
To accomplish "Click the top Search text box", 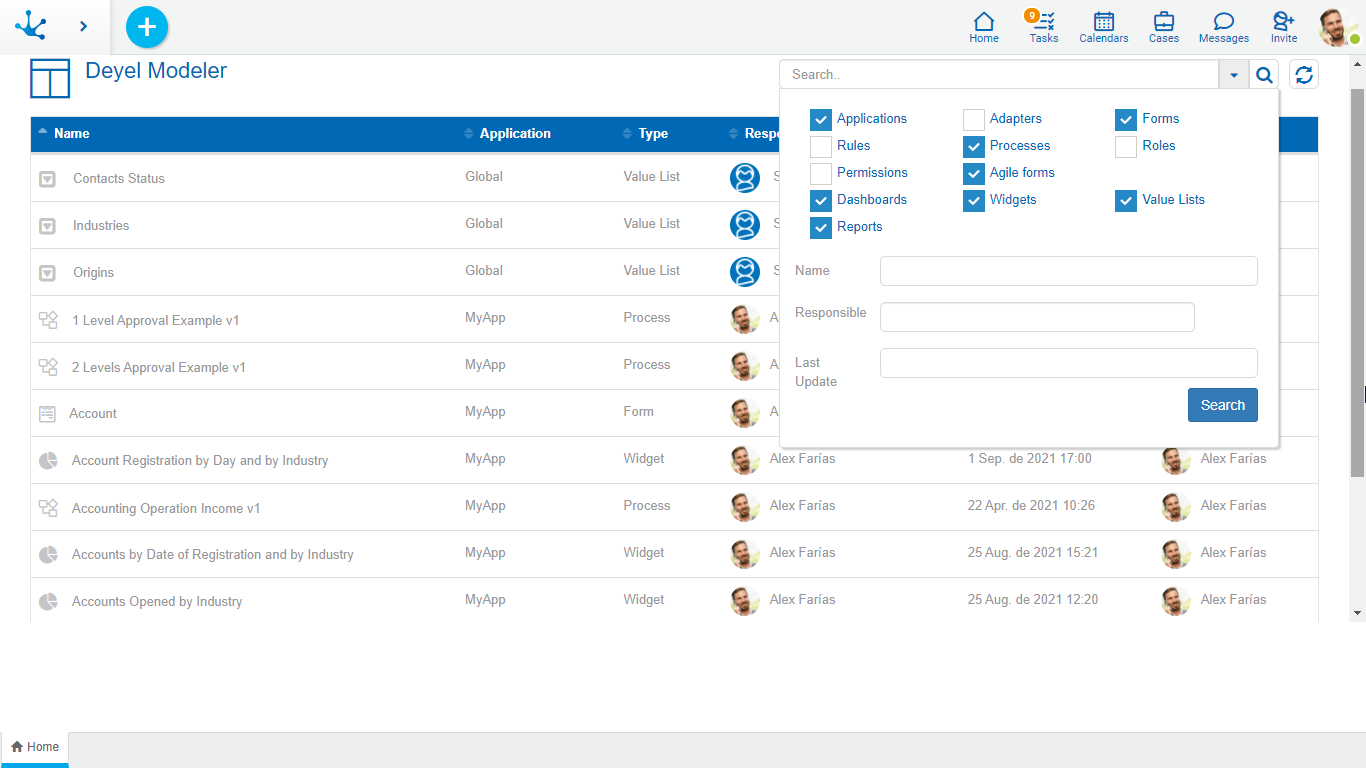I will coord(999,75).
